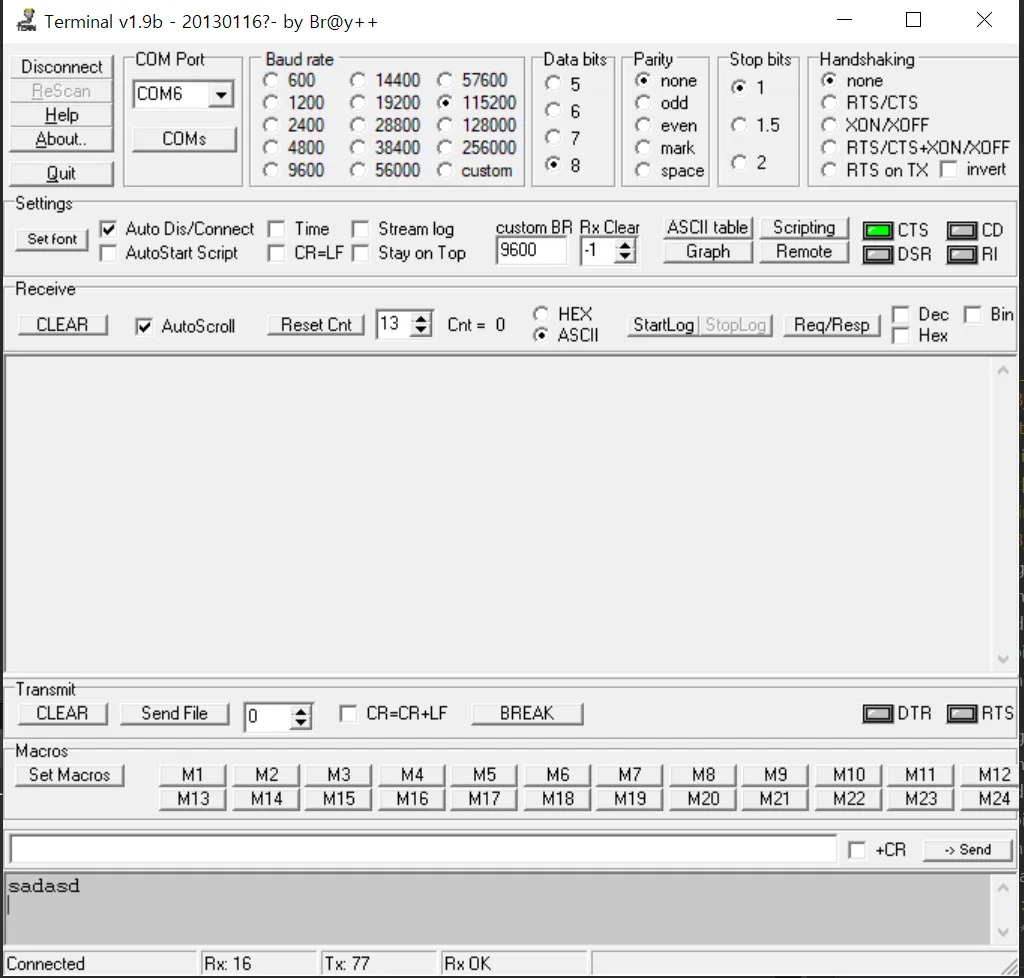Increase the Transmit delay spinner

tap(300, 712)
